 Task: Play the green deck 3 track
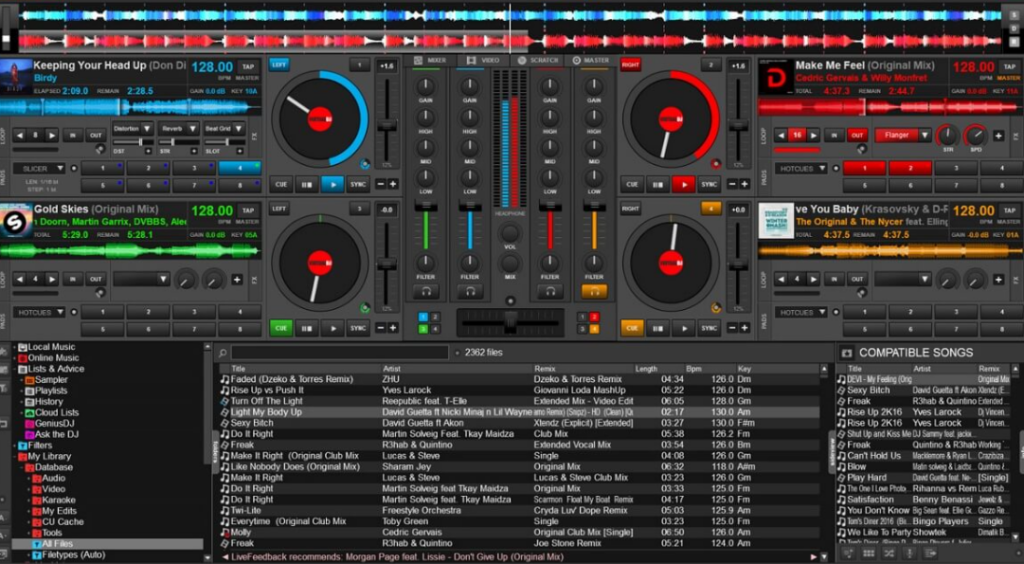point(332,328)
